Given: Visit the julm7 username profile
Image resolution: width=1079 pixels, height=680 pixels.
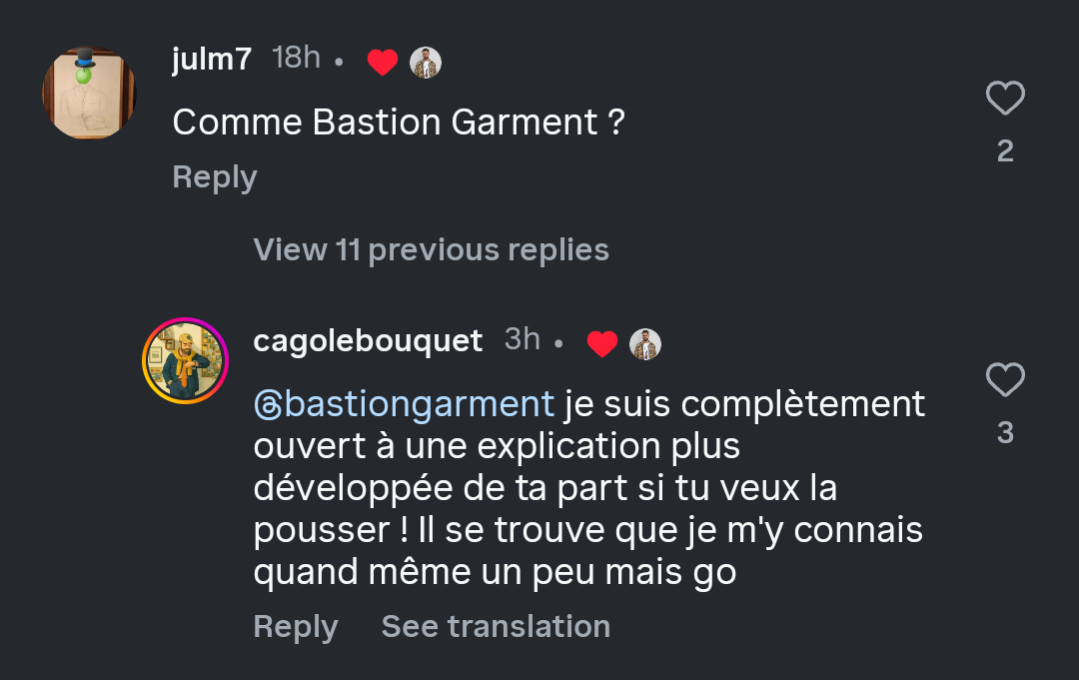Looking at the screenshot, I should pyautogui.click(x=212, y=59).
